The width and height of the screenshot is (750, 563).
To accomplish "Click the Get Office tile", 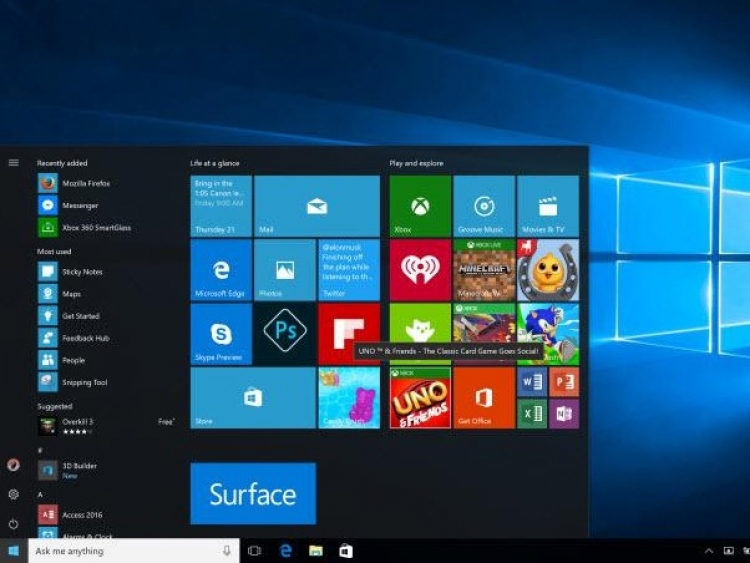I will (484, 398).
